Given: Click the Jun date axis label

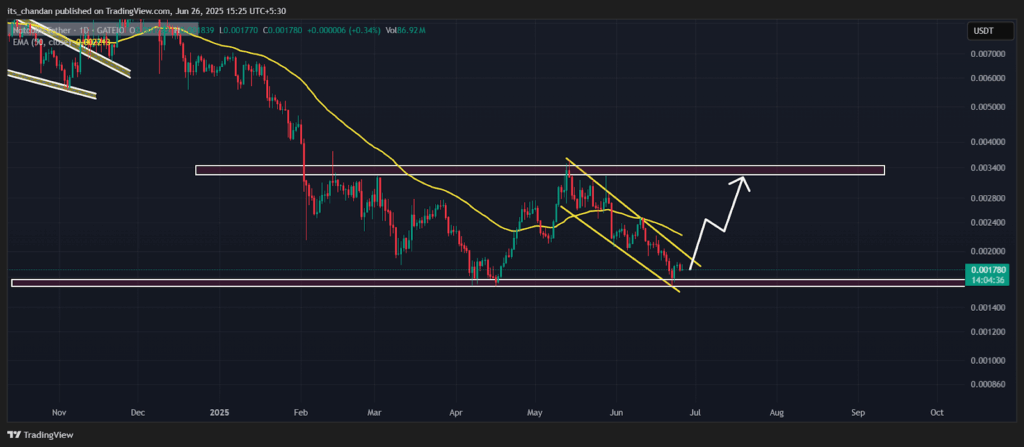Looking at the screenshot, I should (615, 413).
